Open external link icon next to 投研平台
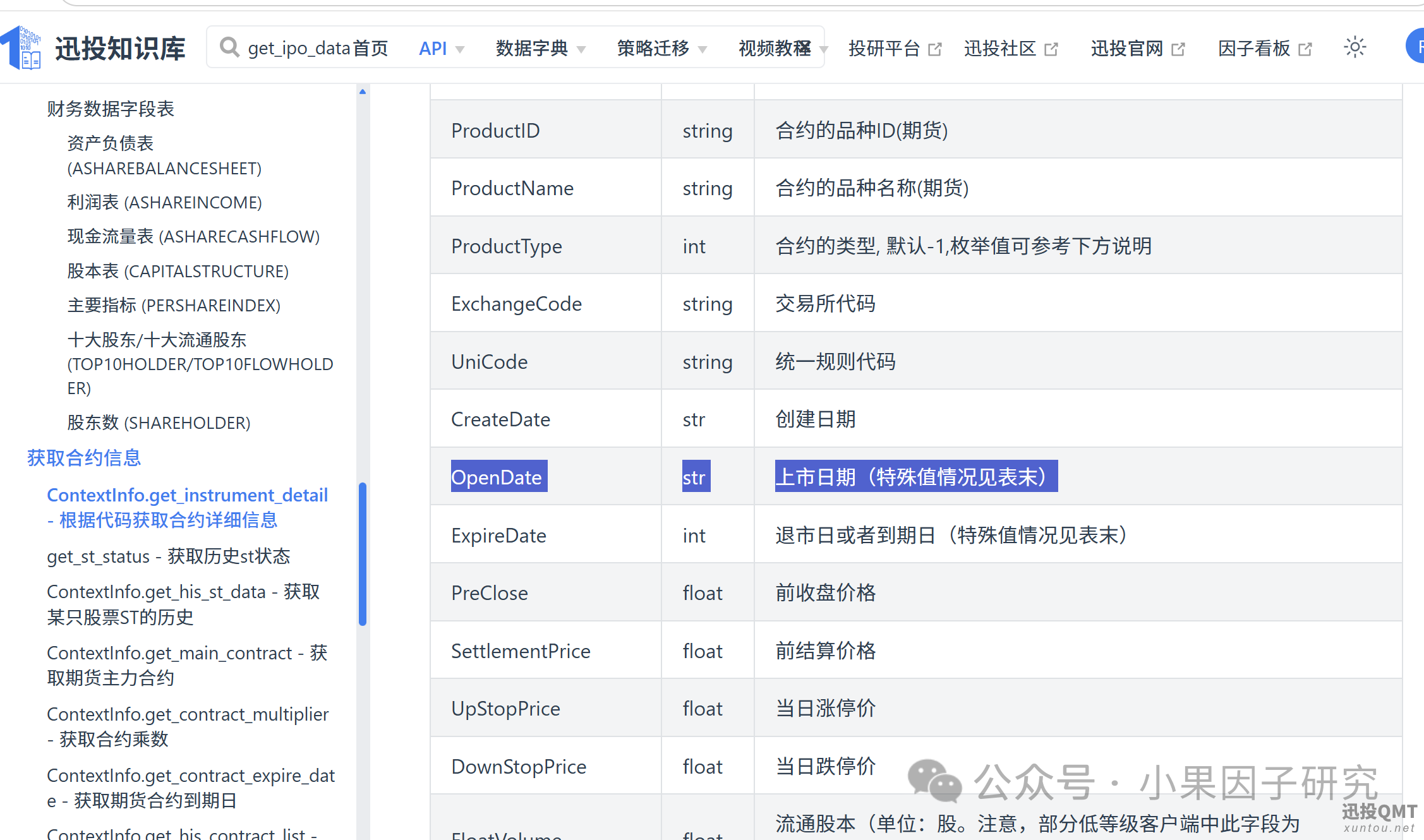The height and width of the screenshot is (840, 1424). pyautogui.click(x=935, y=49)
